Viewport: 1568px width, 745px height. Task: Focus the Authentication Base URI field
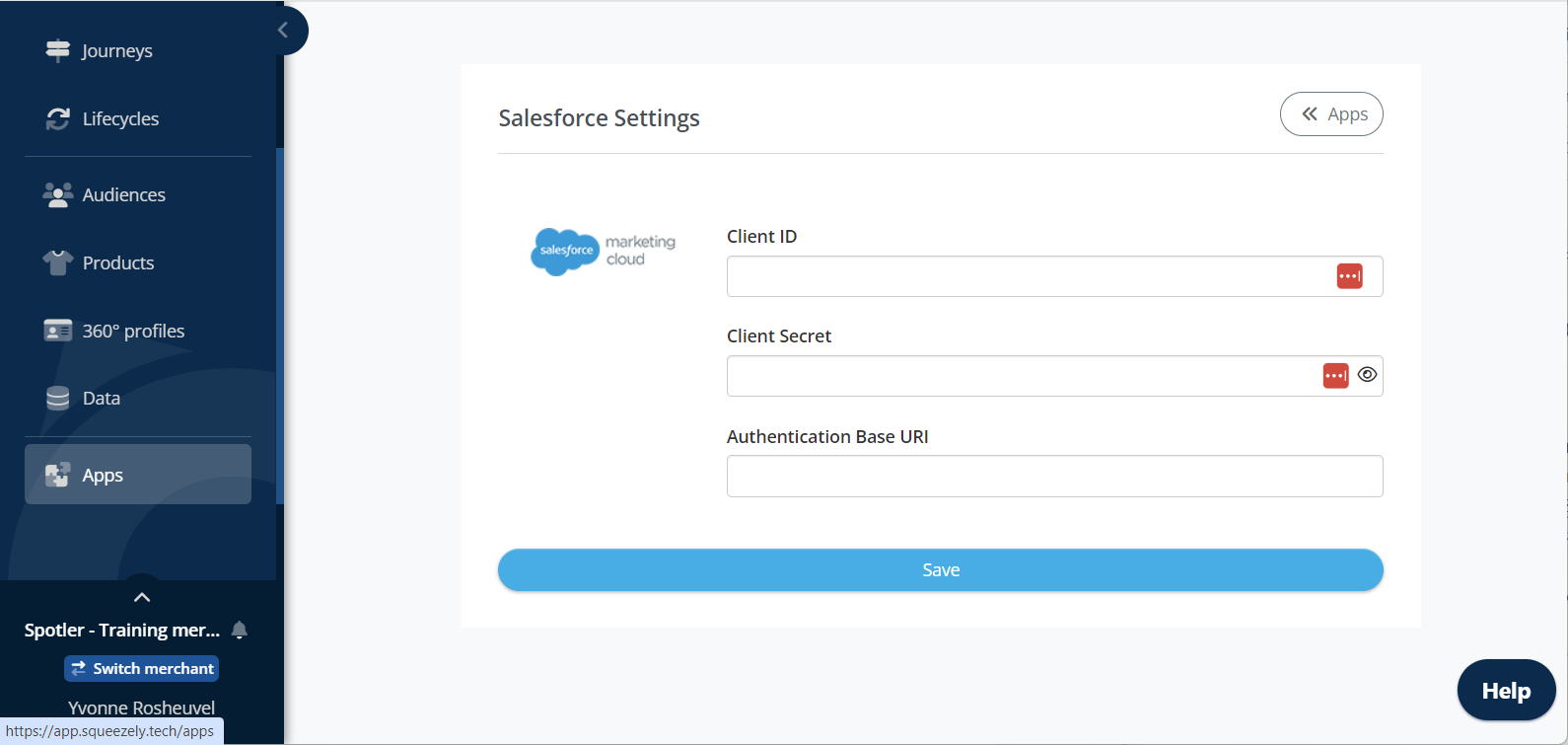pos(1054,476)
